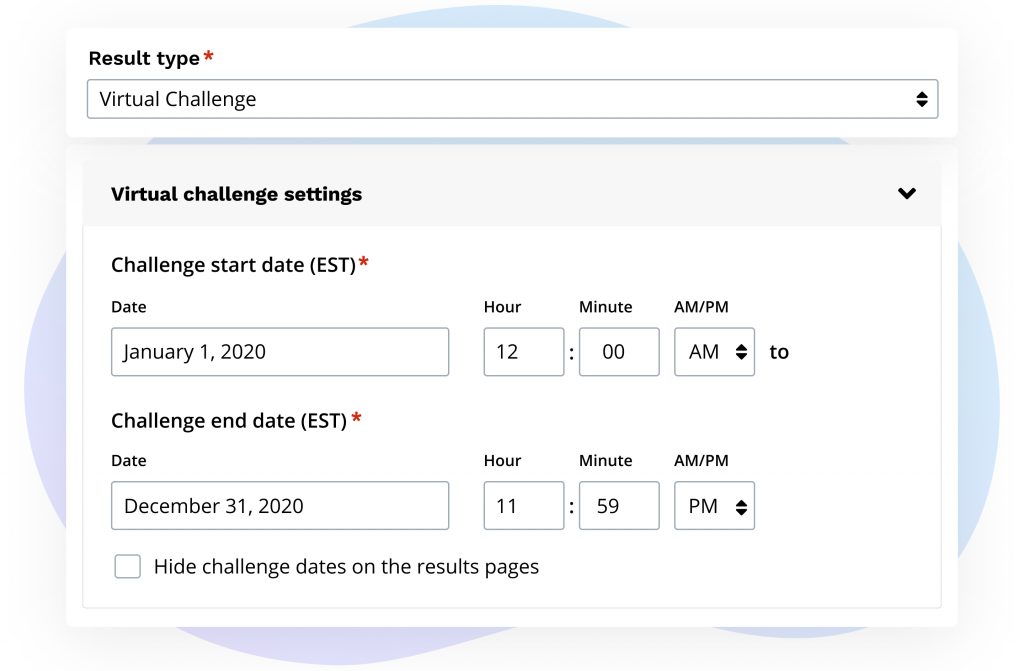Click the arrows icon in the AM selector
This screenshot has height=671, width=1024.
740,352
